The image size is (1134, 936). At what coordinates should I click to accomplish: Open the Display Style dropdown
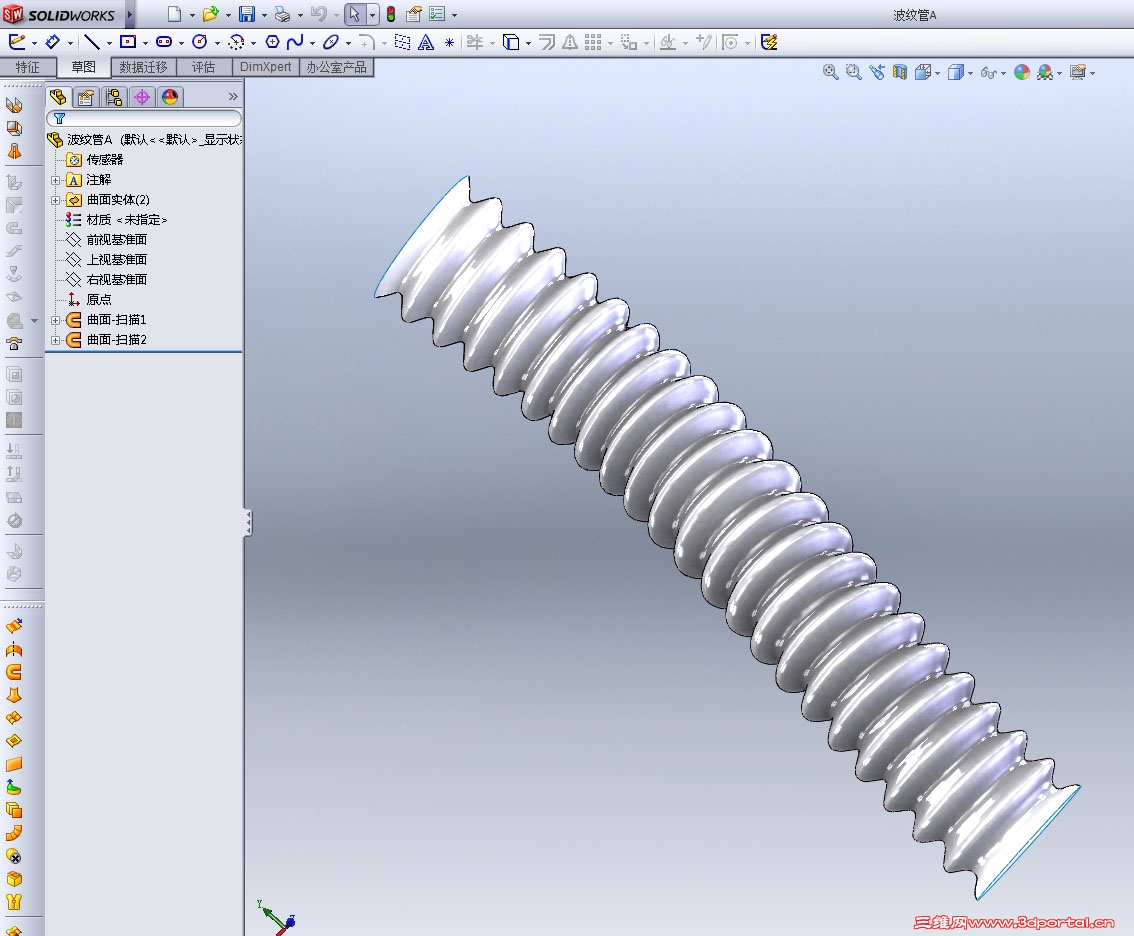(x=970, y=73)
